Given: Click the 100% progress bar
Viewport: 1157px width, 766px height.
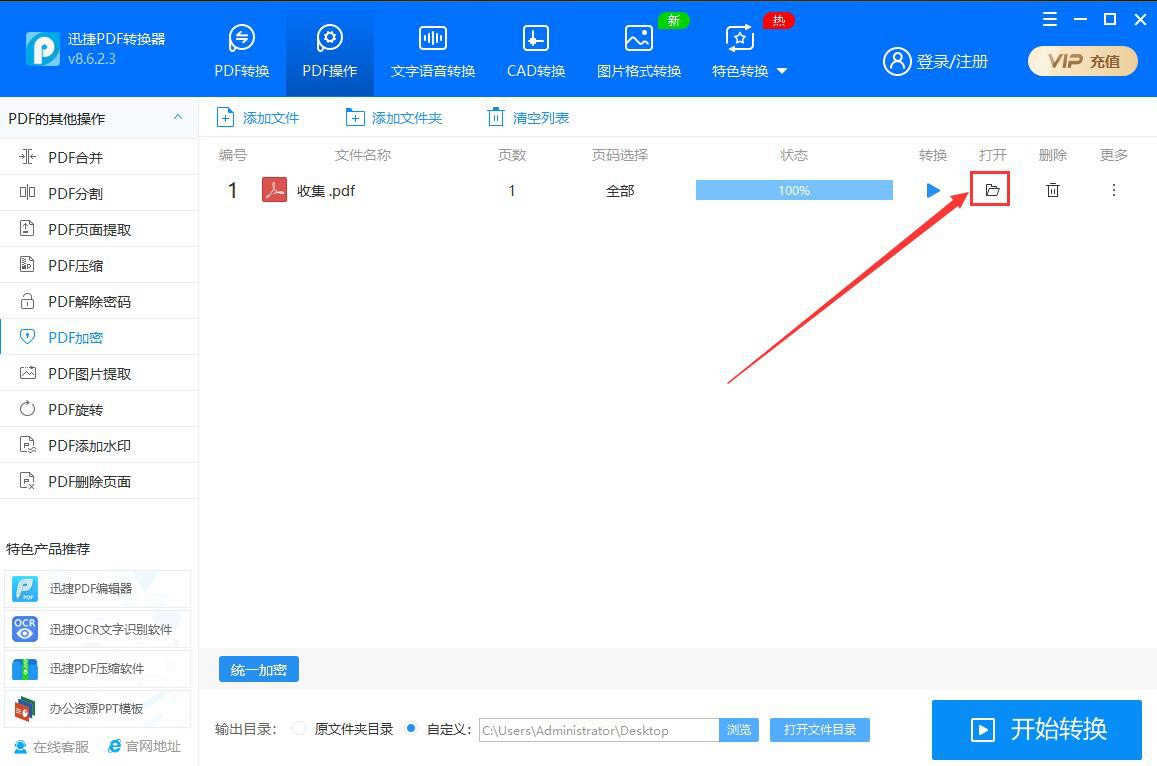Looking at the screenshot, I should tap(794, 190).
